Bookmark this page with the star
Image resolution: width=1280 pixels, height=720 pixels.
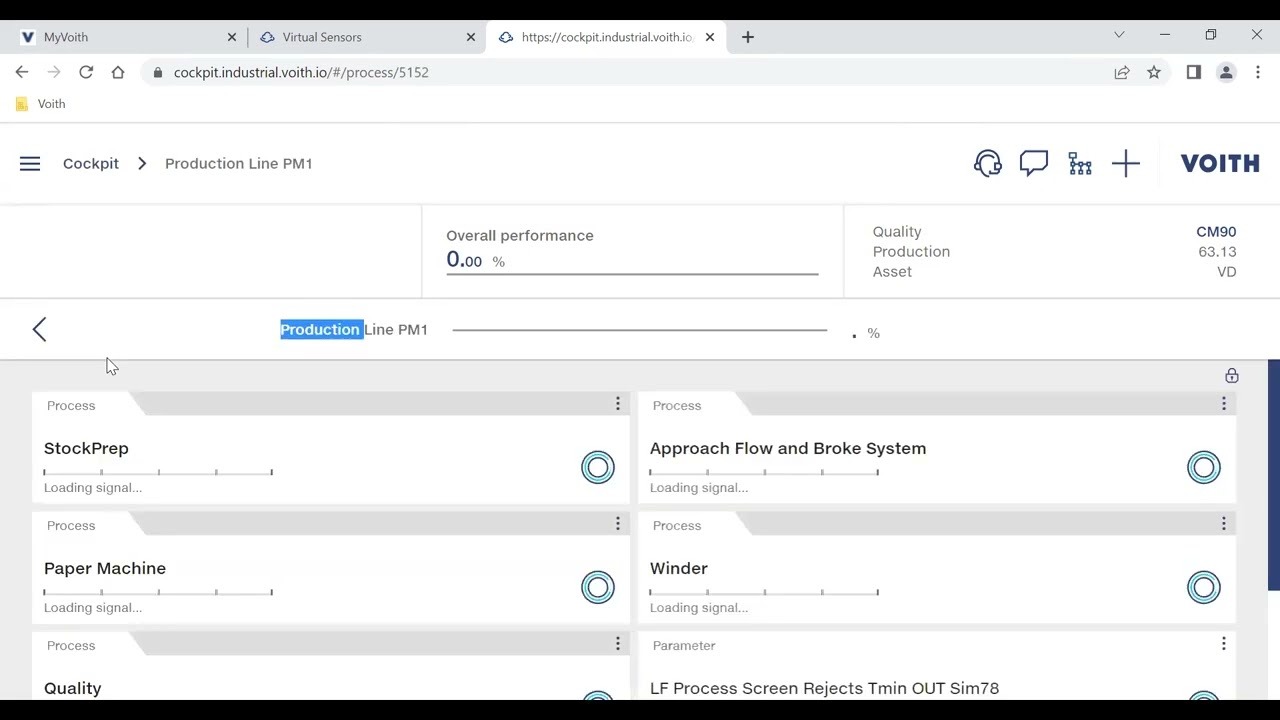coord(1154,72)
